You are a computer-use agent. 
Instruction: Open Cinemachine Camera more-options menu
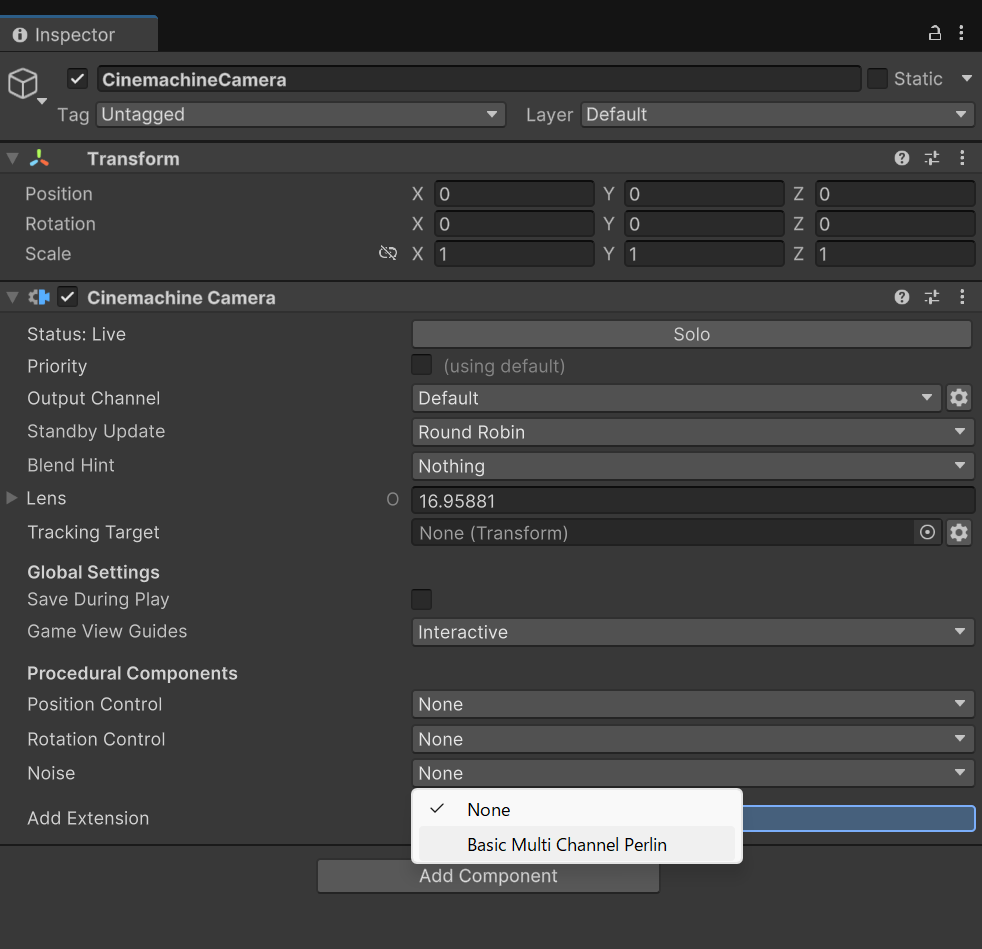coord(962,297)
